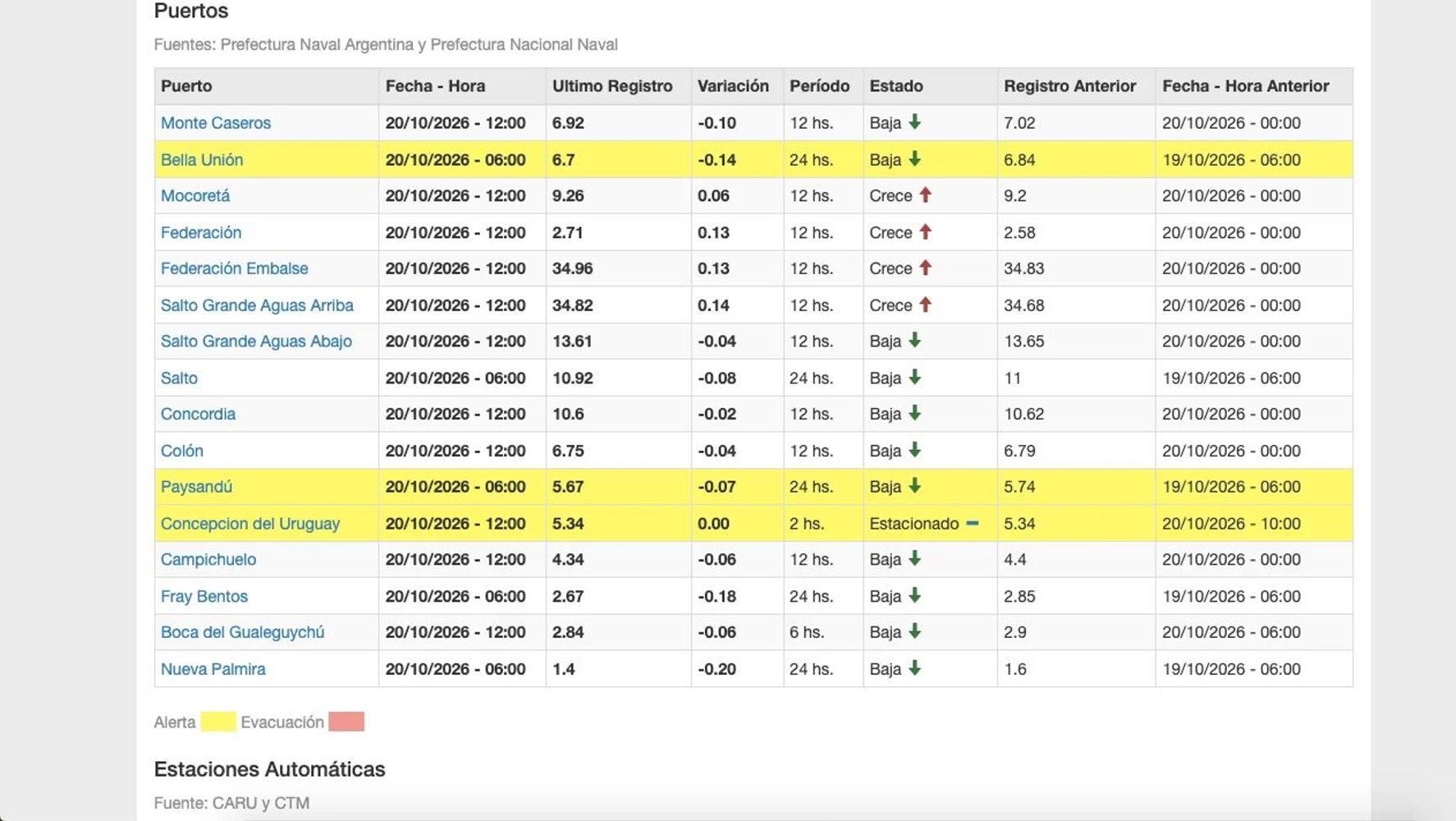Click the red Evacuación legend swatch

(346, 722)
